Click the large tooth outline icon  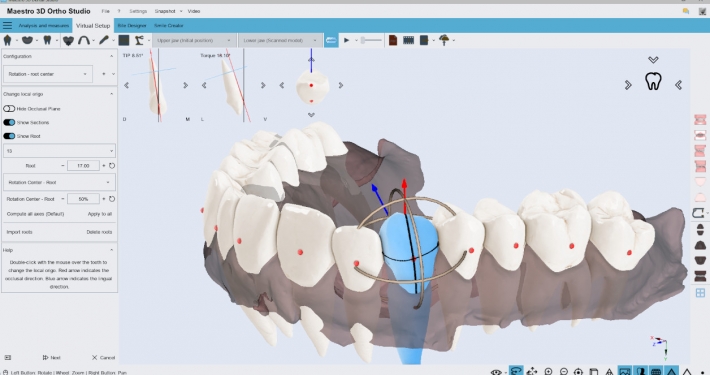click(653, 82)
